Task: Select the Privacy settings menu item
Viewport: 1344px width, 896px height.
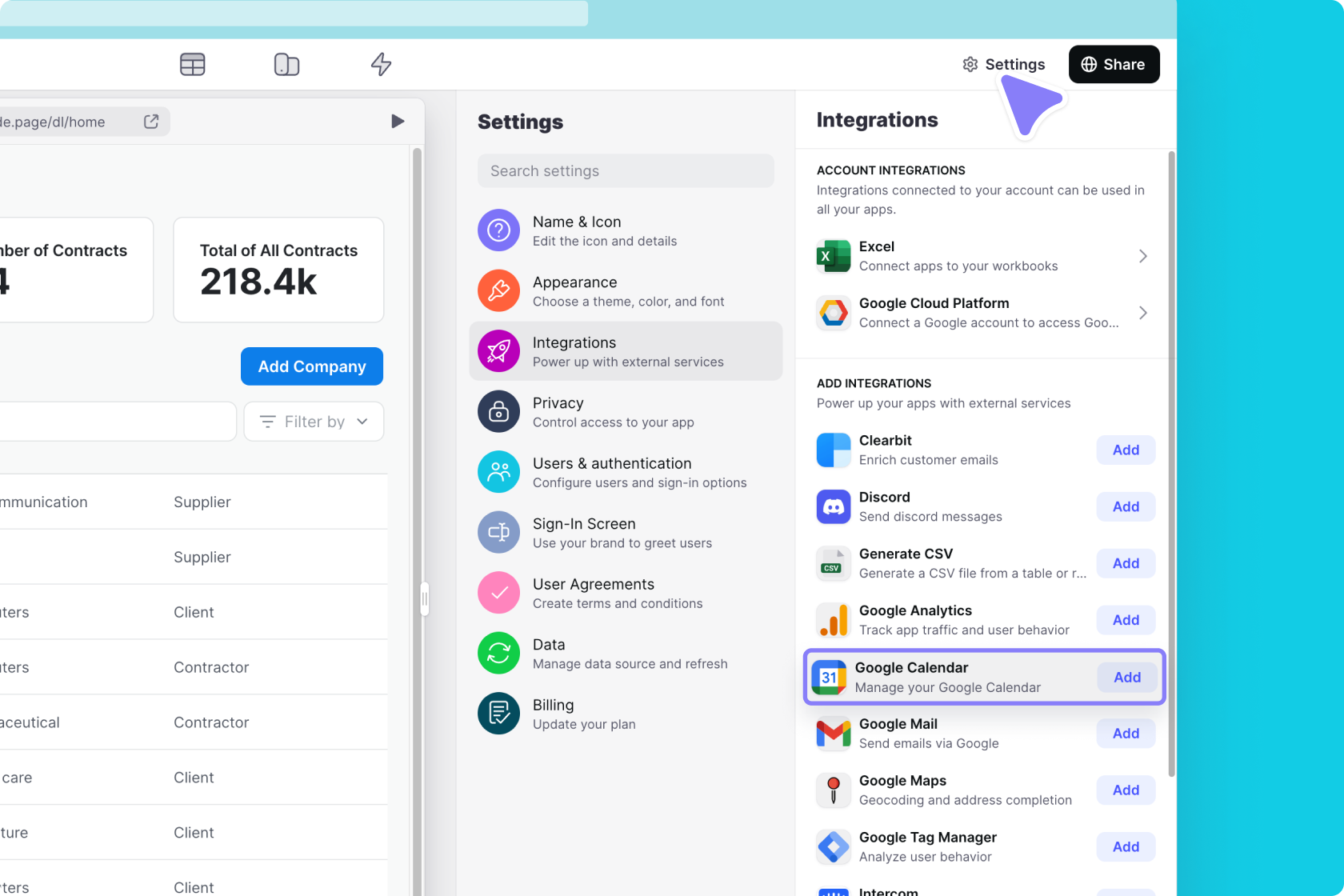Action: coord(626,411)
